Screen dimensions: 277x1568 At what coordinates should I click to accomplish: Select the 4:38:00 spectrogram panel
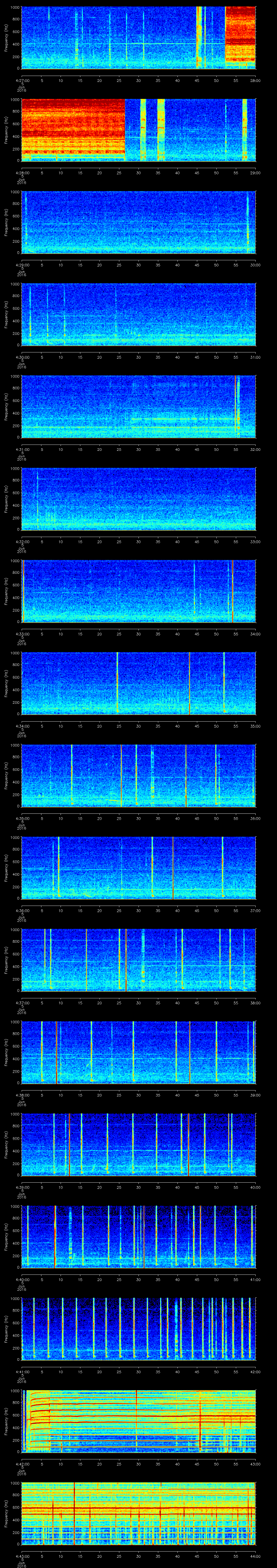138,1052
